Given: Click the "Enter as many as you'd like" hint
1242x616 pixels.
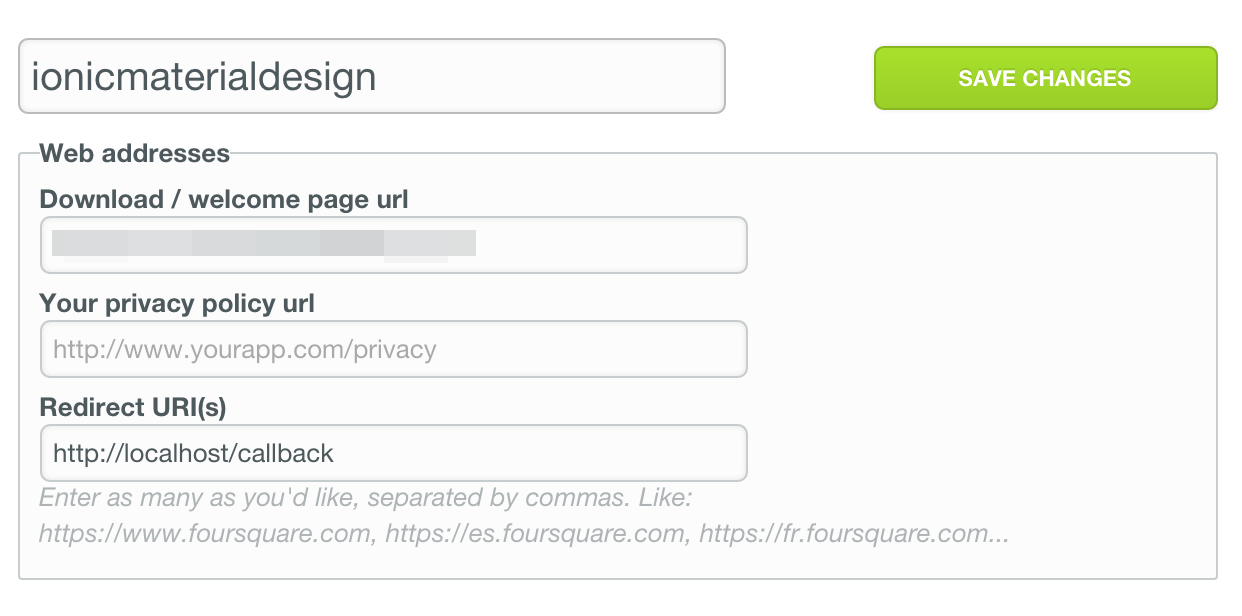Looking at the screenshot, I should point(365,497).
